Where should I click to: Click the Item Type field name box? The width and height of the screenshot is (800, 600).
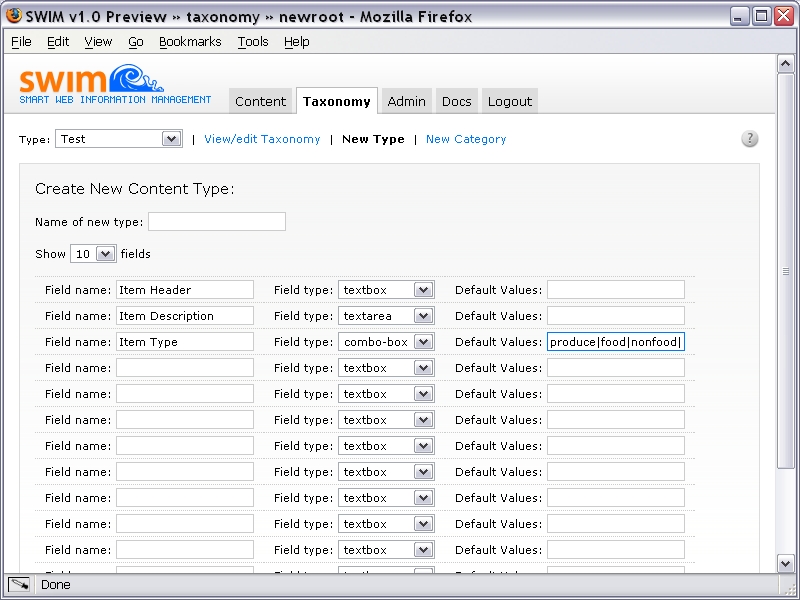[x=185, y=342]
